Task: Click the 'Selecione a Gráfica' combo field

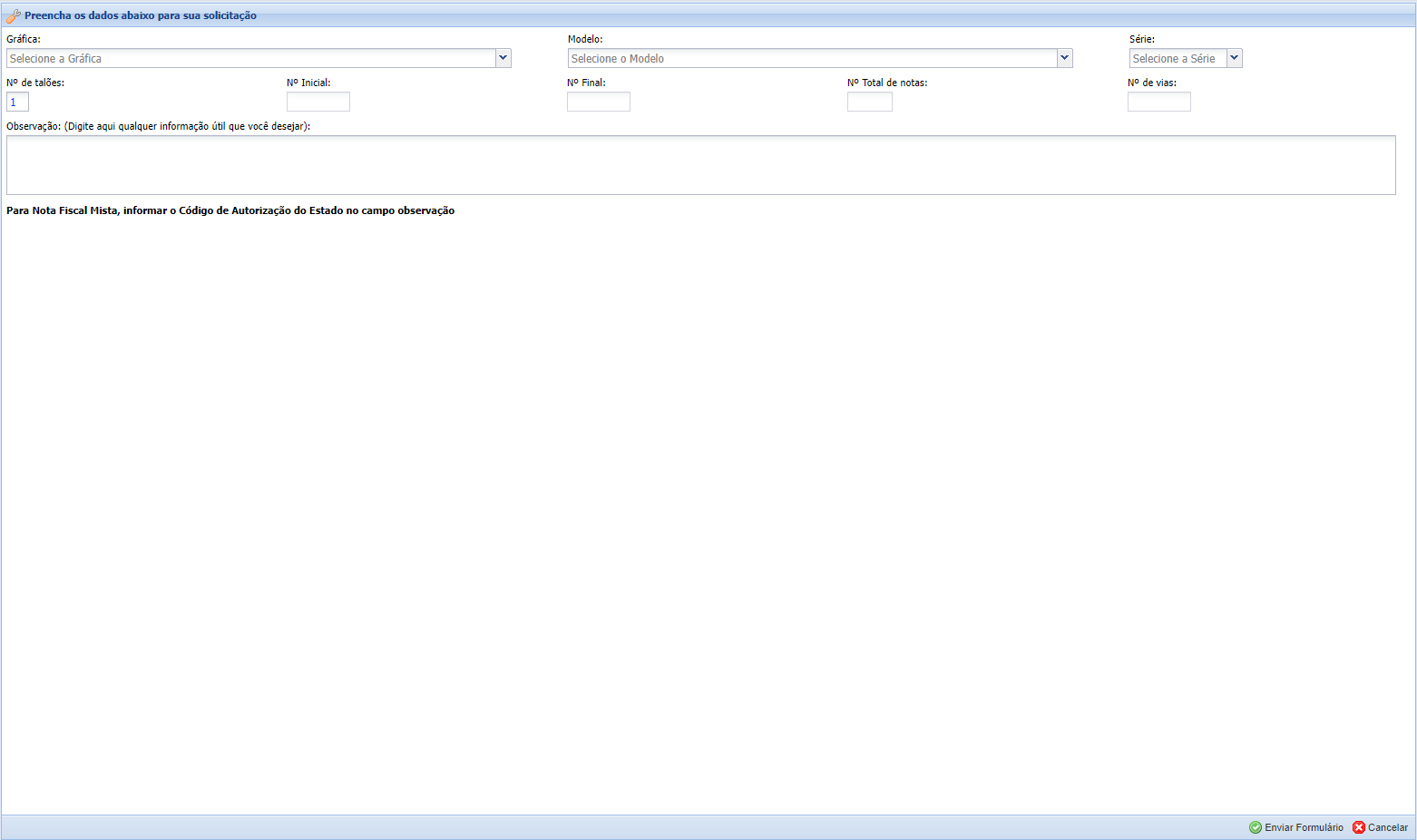Action: [251, 58]
